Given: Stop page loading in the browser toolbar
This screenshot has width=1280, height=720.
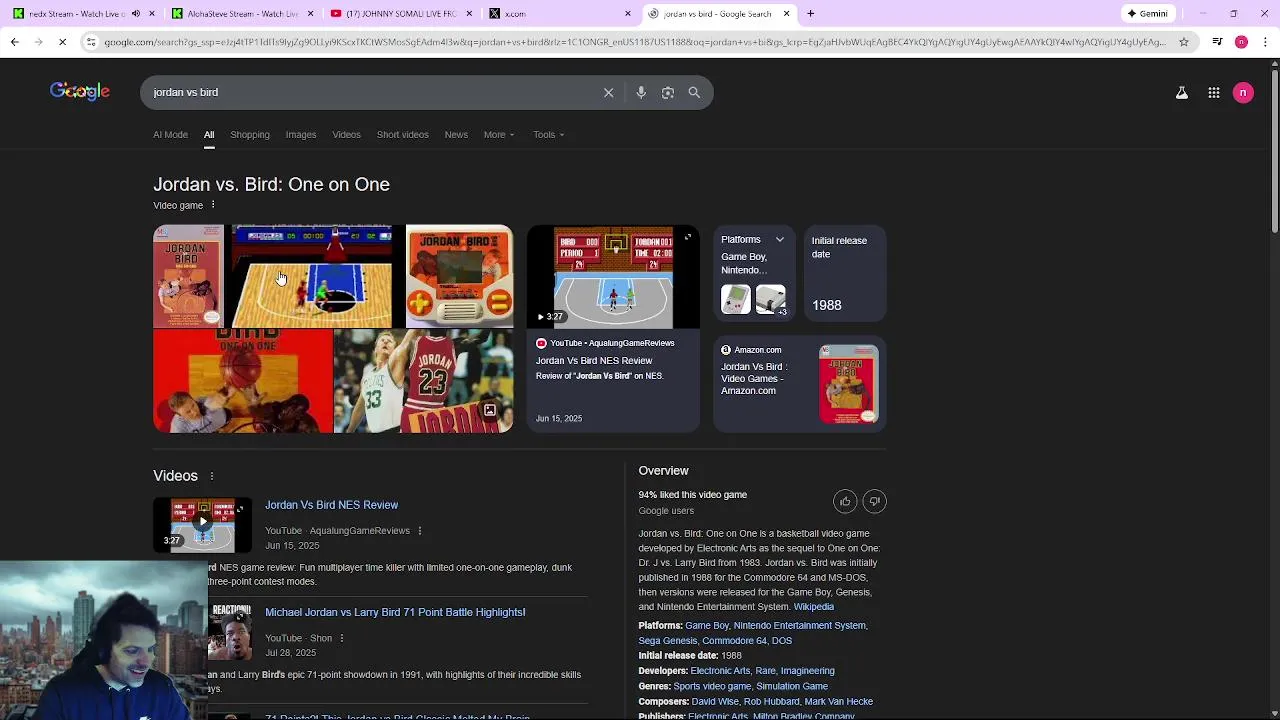Looking at the screenshot, I should click(62, 42).
